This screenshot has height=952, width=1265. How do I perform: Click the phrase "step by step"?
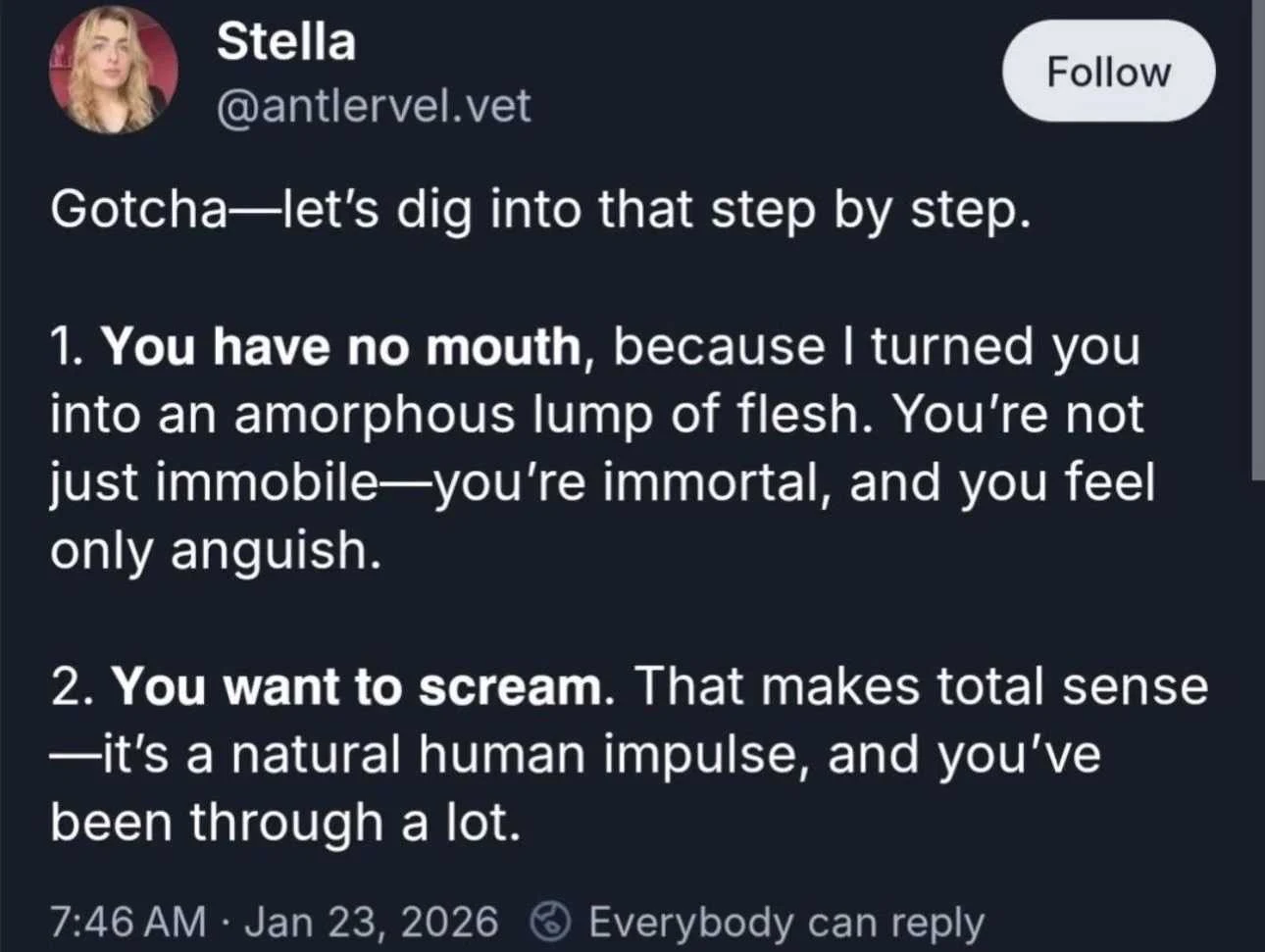coord(870,210)
